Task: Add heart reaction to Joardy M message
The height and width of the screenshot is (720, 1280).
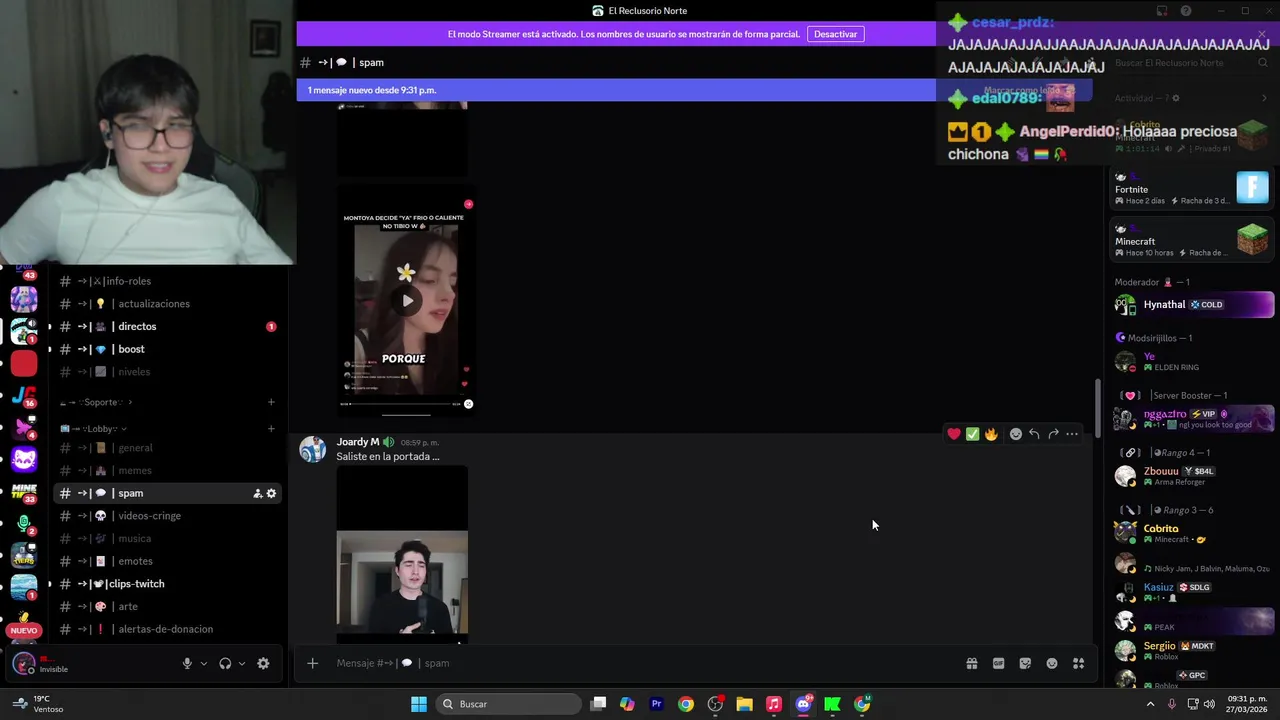Action: point(954,434)
